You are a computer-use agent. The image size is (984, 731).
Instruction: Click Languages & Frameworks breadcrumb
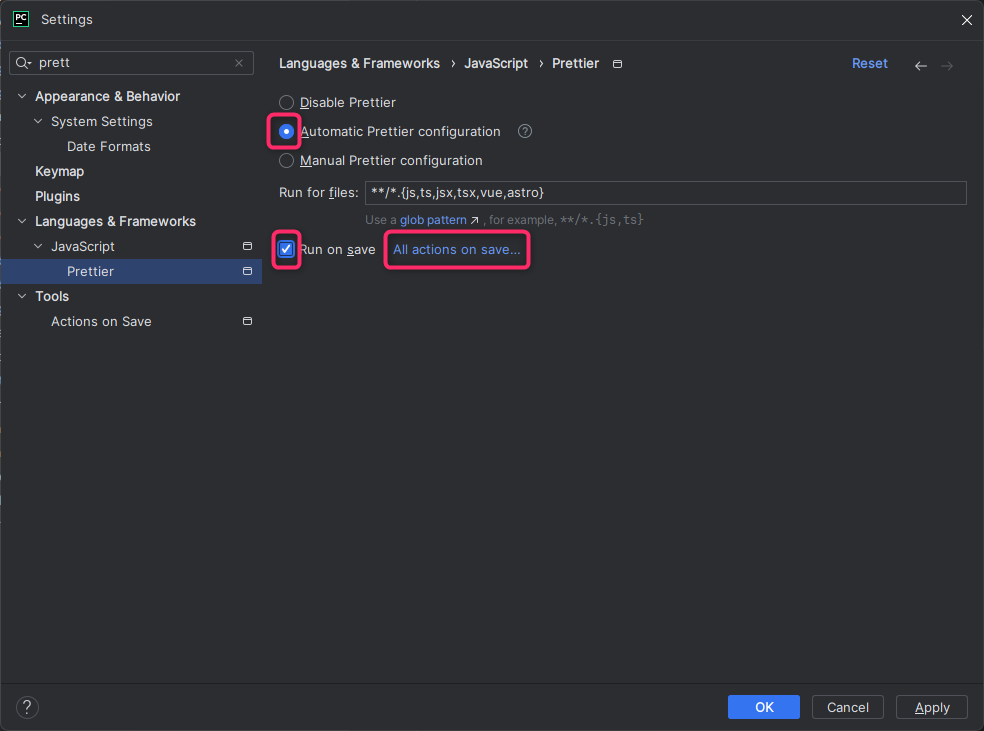click(360, 63)
